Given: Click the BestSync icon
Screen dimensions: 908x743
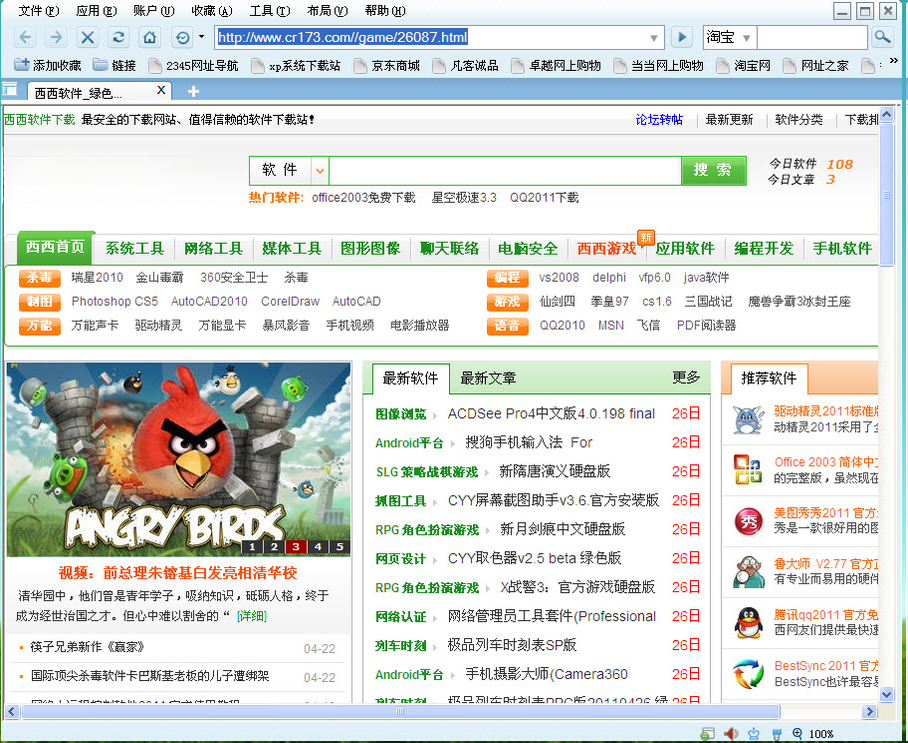Looking at the screenshot, I should [748, 674].
